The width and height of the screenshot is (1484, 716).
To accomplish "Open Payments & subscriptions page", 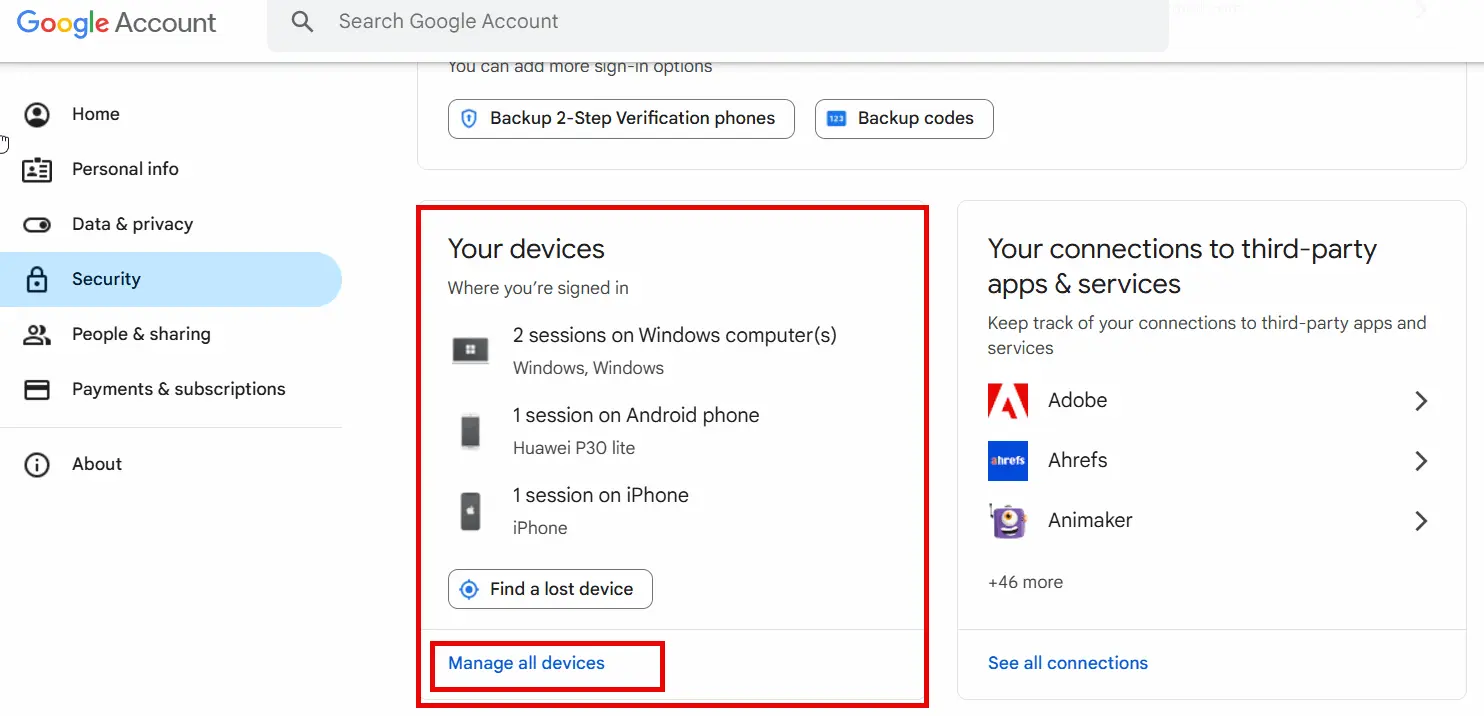I will [x=178, y=390].
